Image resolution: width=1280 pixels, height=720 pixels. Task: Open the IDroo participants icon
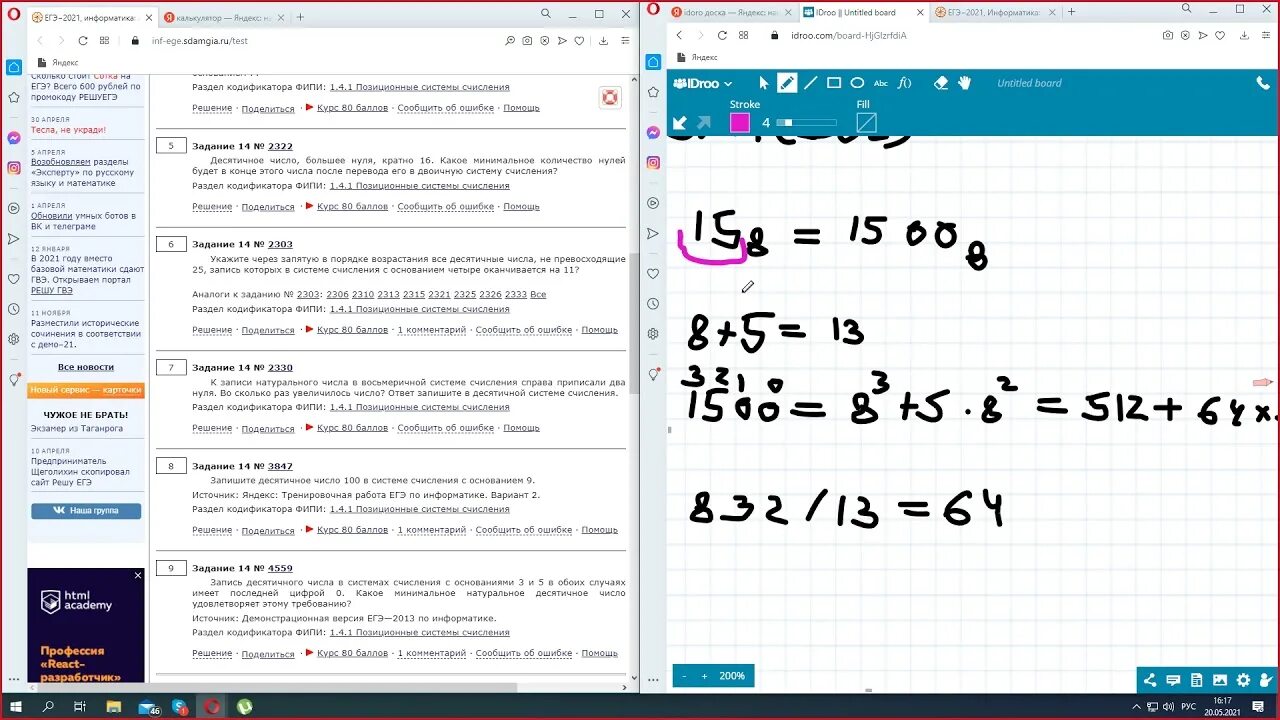pos(1266,680)
